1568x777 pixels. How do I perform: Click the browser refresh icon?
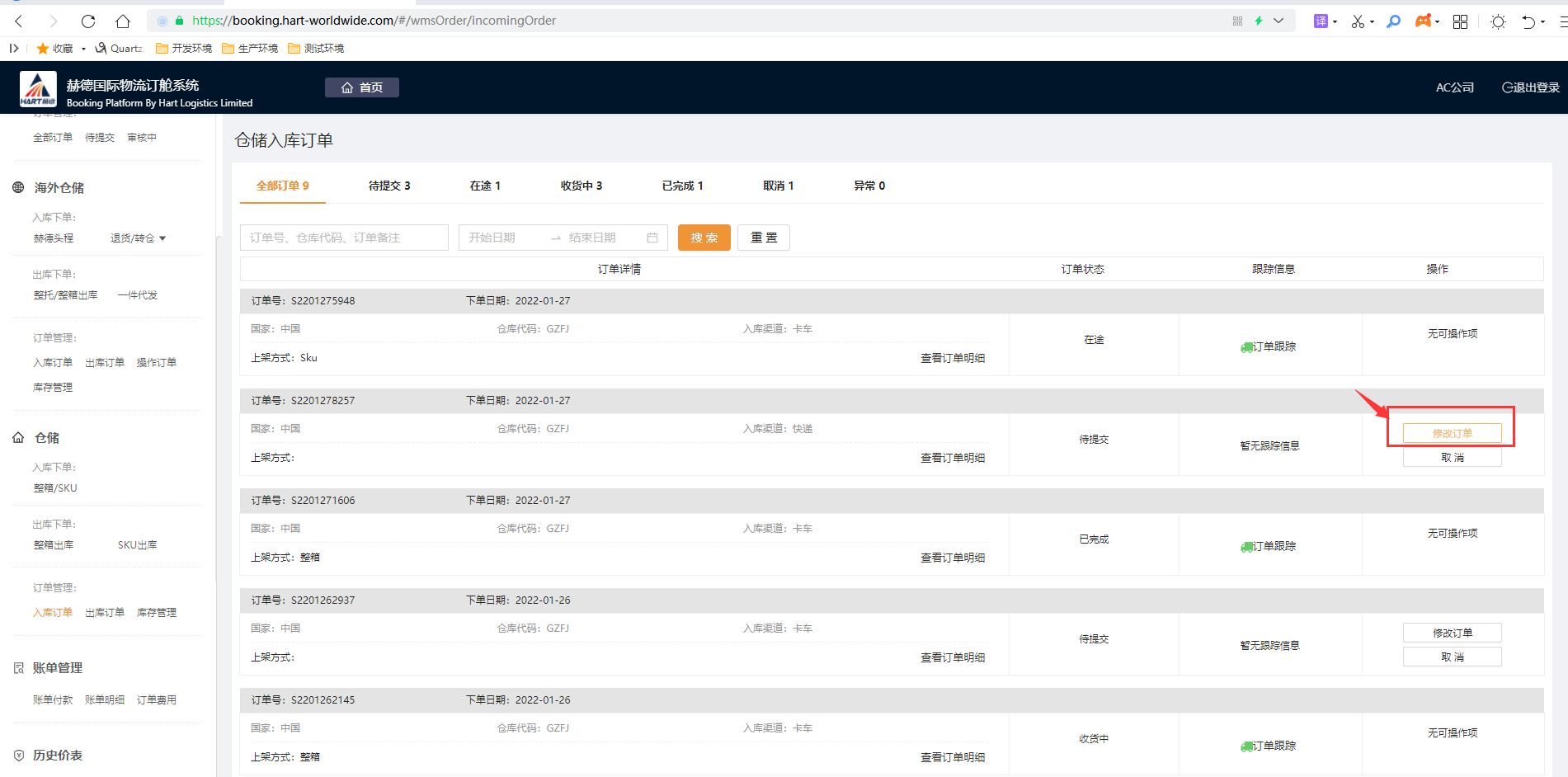coord(88,21)
